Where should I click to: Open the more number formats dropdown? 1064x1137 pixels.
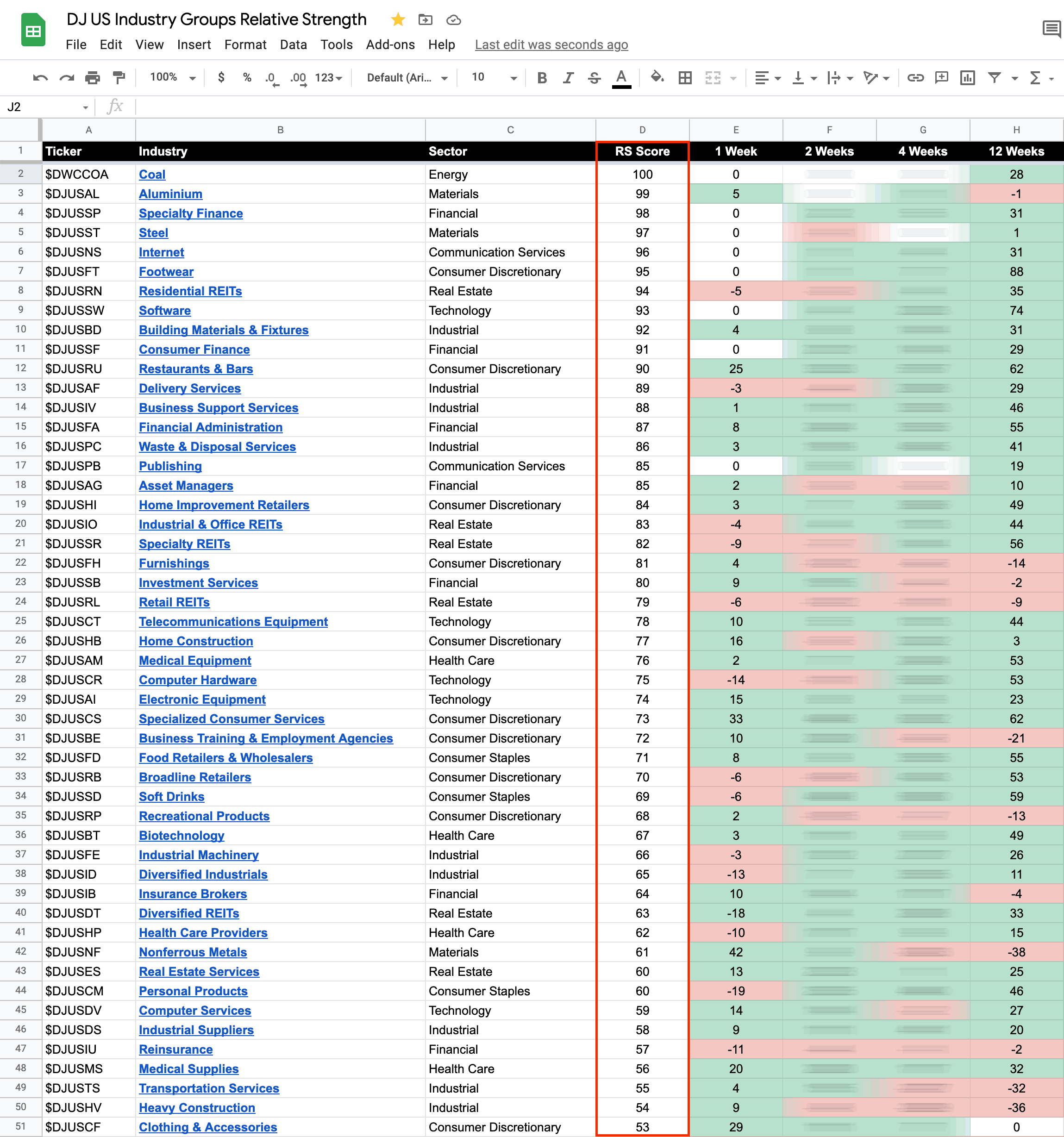pyautogui.click(x=328, y=78)
